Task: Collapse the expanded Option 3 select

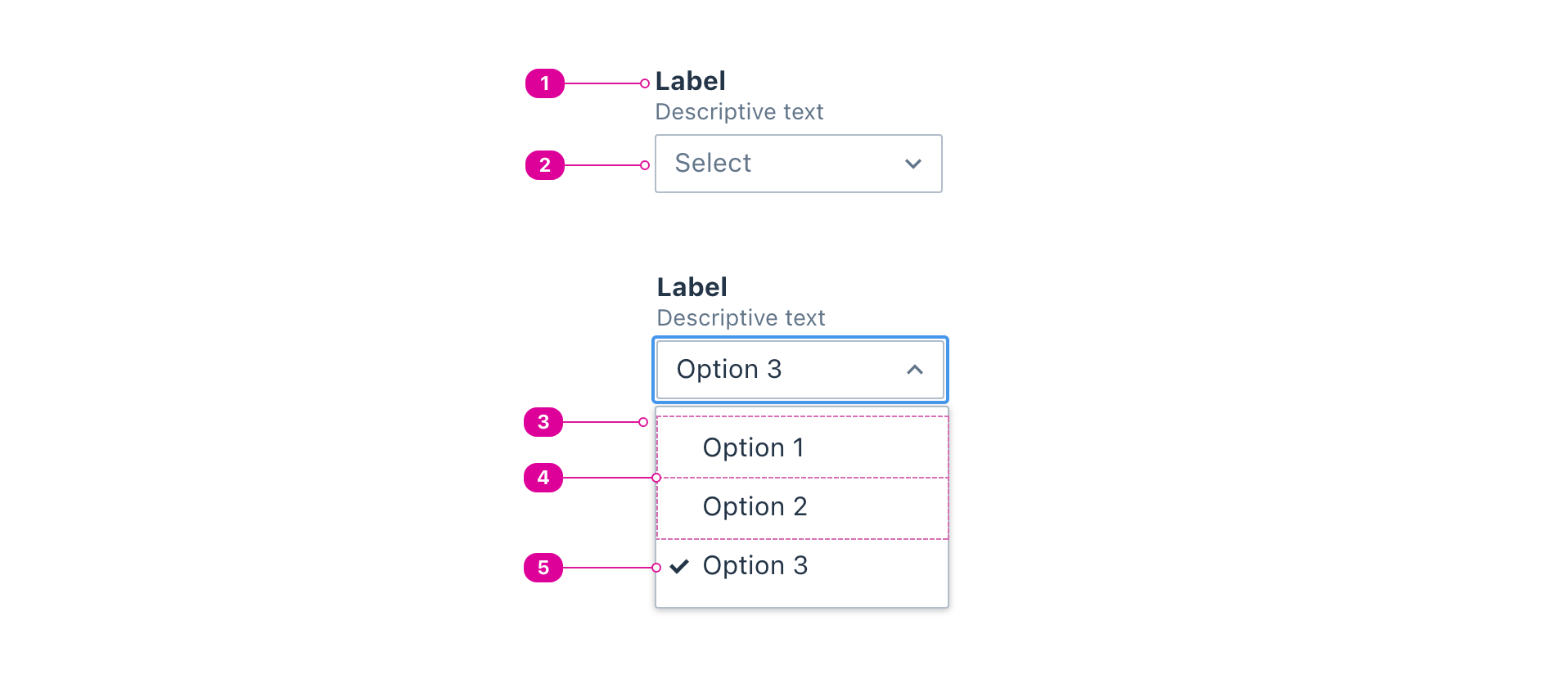Action: (800, 370)
